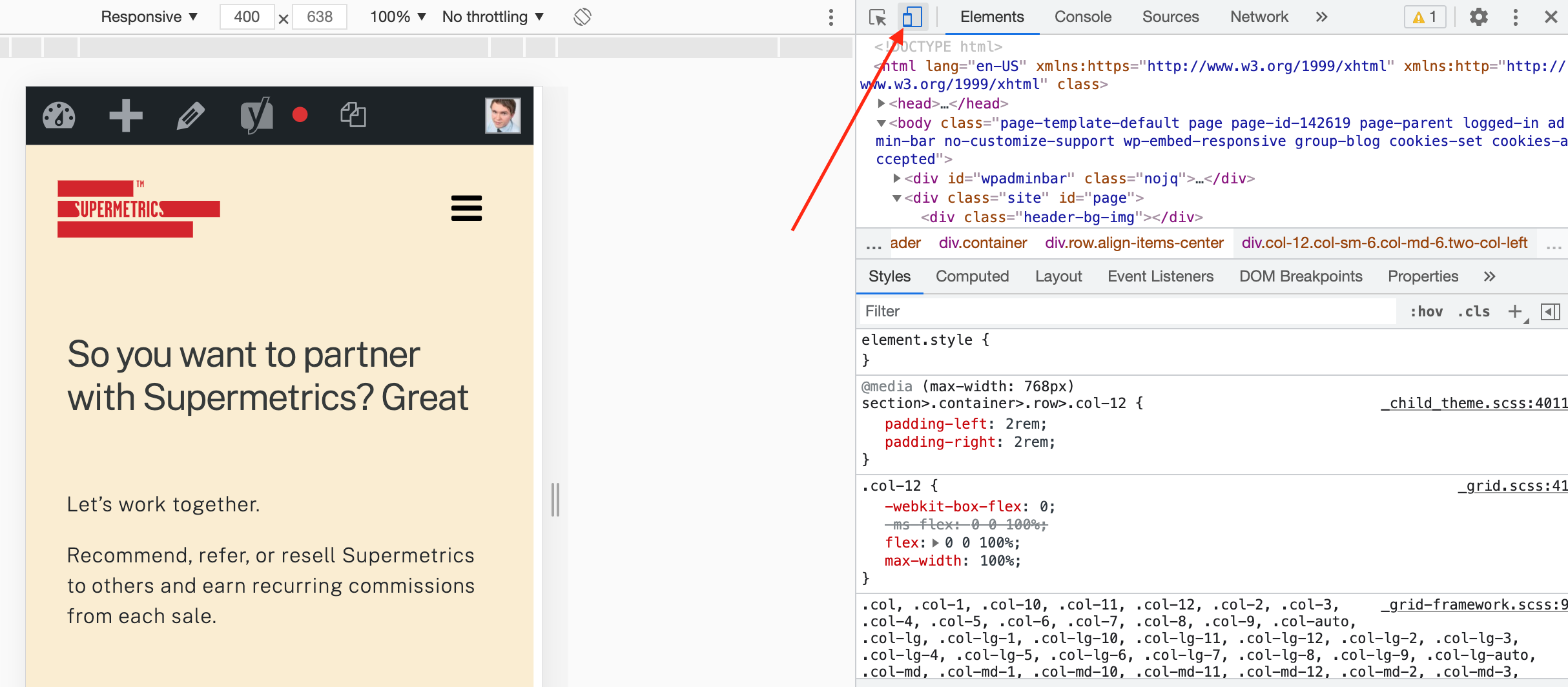Click the padding-left: 2rem declaration
The width and height of the screenshot is (1568, 687).
[x=965, y=424]
